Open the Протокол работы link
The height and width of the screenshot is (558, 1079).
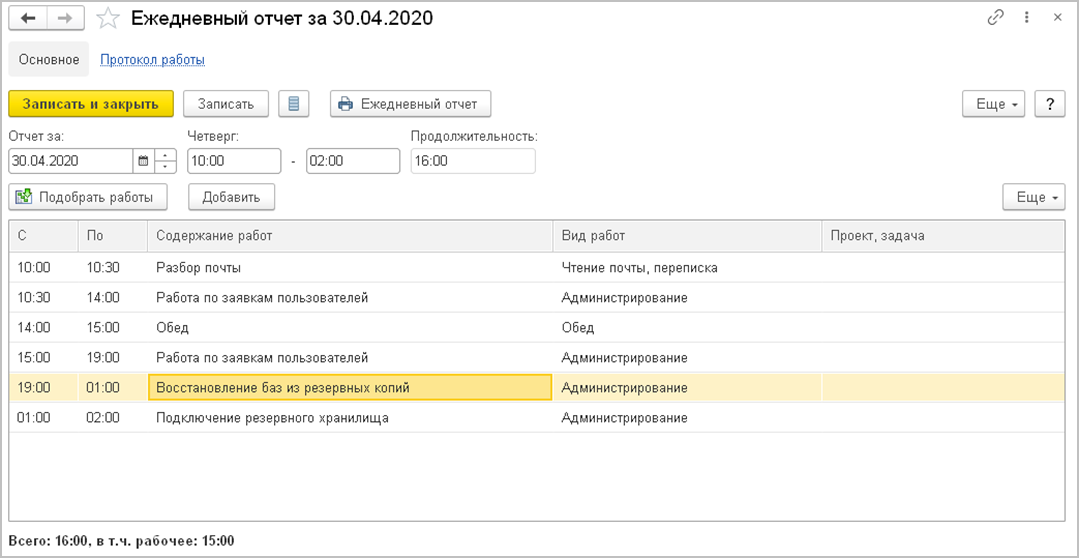pos(152,60)
